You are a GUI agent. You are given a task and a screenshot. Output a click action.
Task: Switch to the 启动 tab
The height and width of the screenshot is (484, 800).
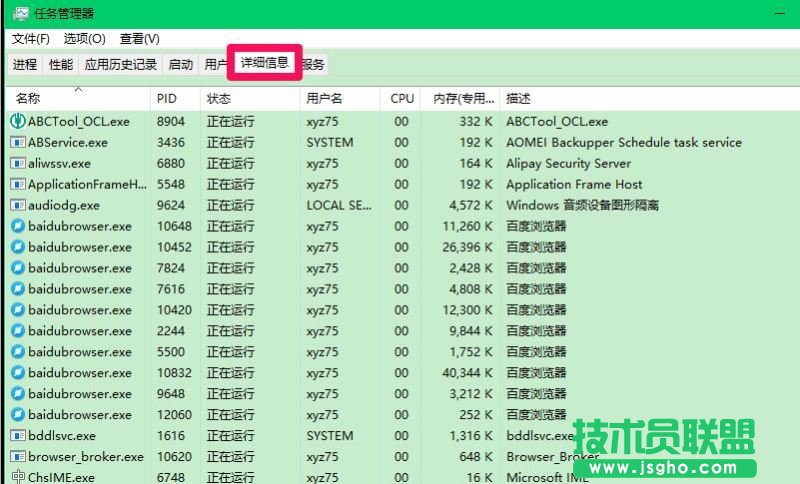coord(181,65)
